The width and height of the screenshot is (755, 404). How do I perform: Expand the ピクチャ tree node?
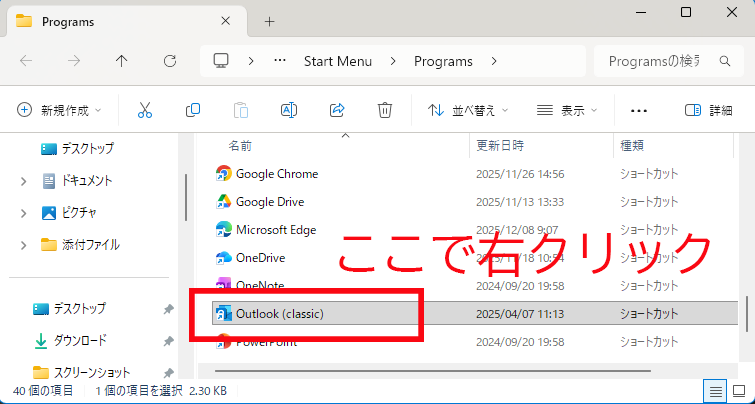tap(23, 213)
